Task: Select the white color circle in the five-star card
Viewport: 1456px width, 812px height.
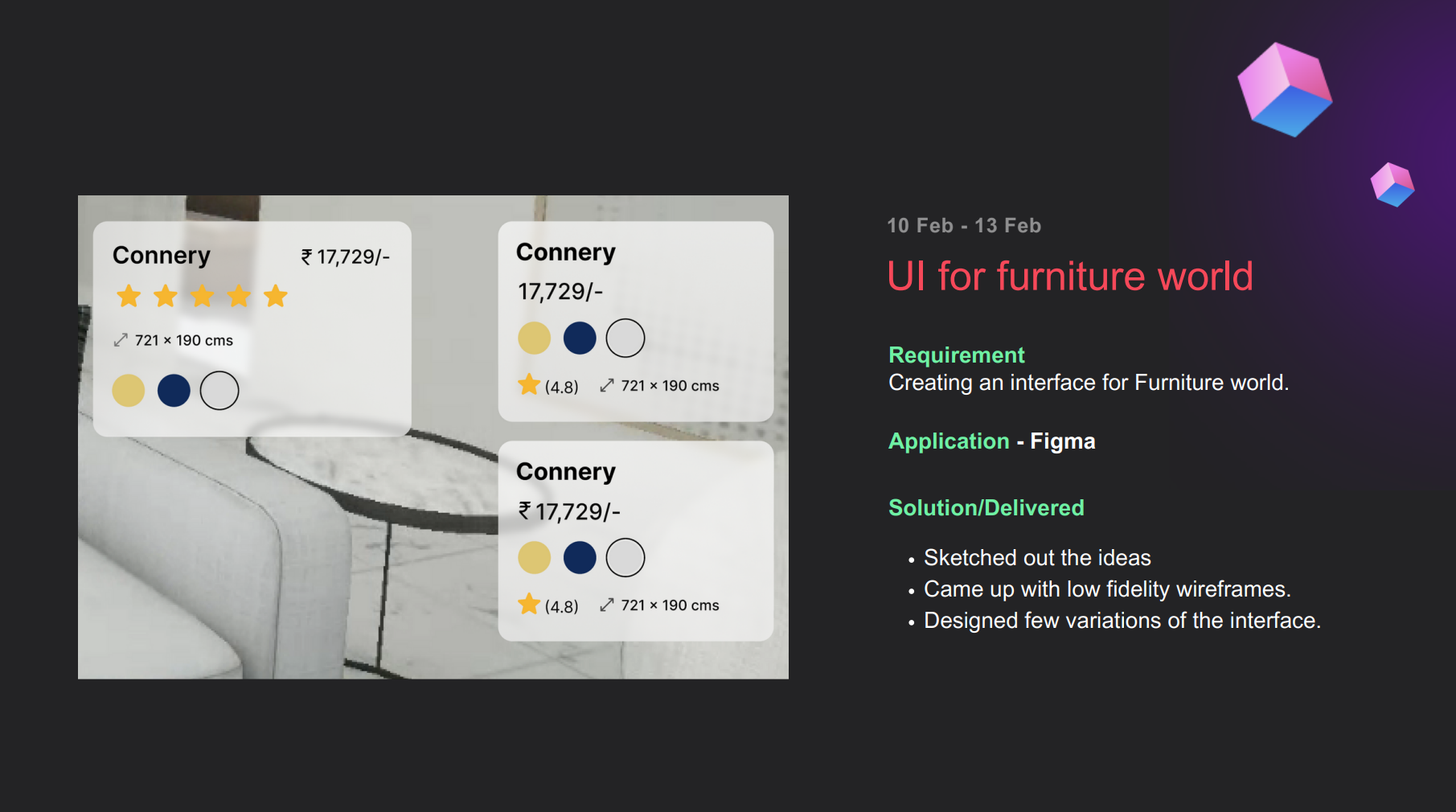Action: (x=219, y=391)
